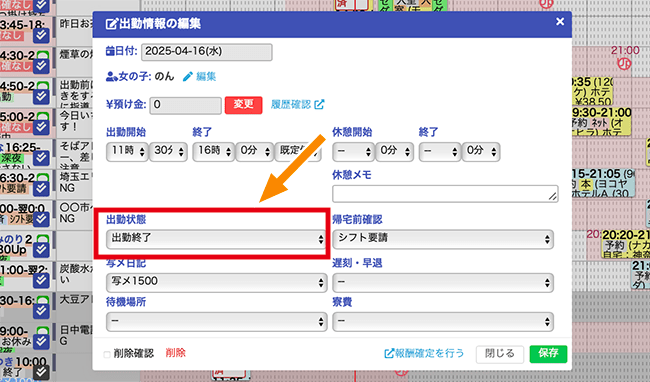Open the 出勤状態 dropdown showing 出勤終了
Image resolution: width=650 pixels, height=382 pixels.
pos(216,239)
